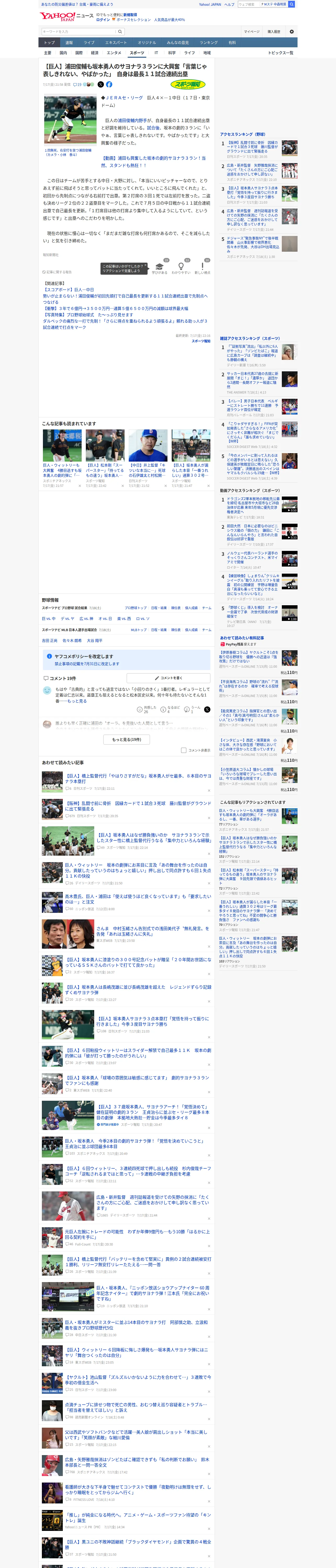Viewport: 336px width, 1568px height.
Task: Open the 【スコアボード】巨人―中日 related link
Action: pos(68,290)
